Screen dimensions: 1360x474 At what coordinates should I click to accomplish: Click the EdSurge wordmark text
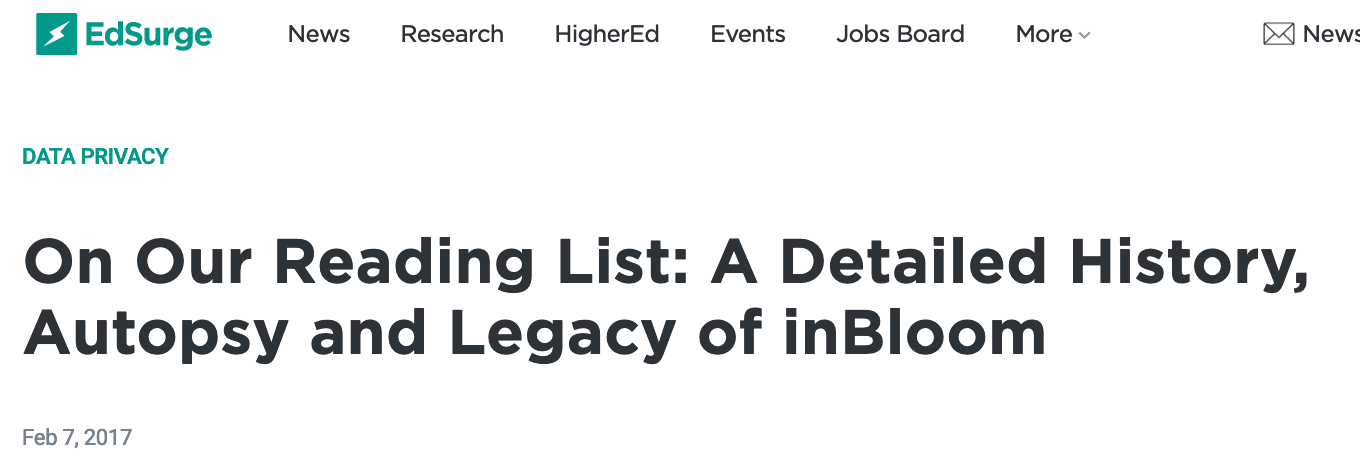click(x=148, y=35)
